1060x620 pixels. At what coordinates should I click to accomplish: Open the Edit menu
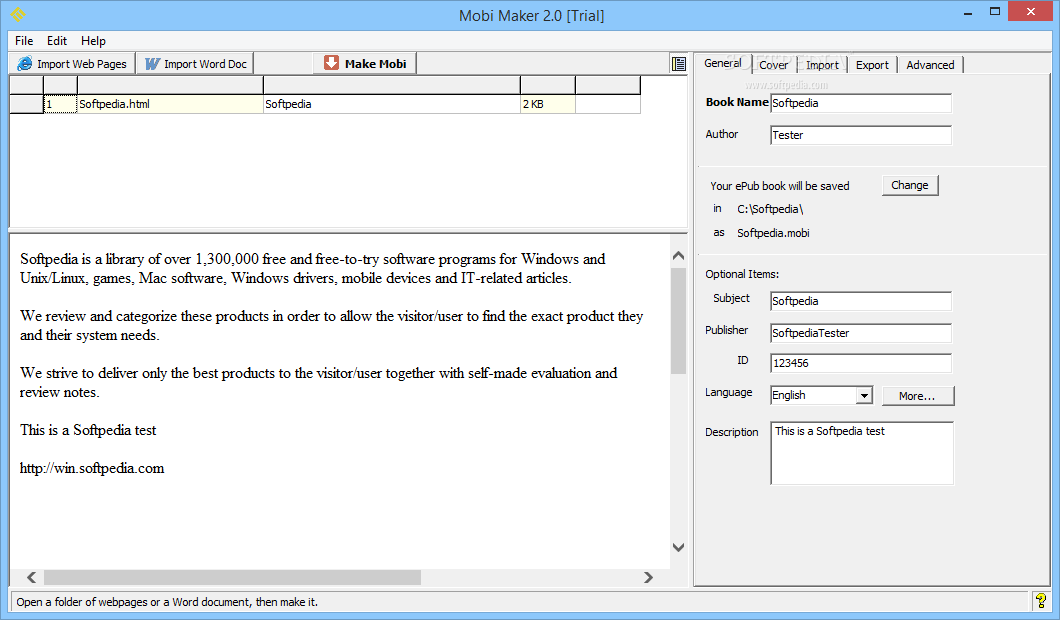click(x=57, y=41)
